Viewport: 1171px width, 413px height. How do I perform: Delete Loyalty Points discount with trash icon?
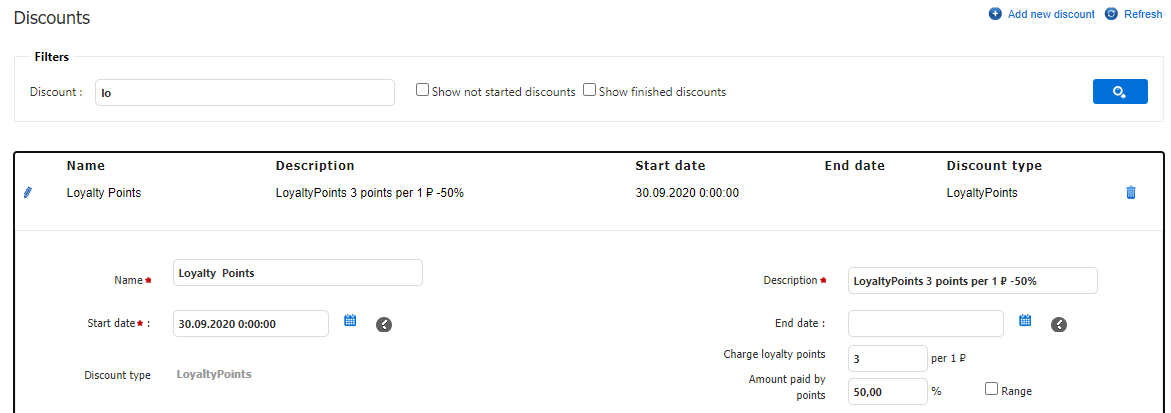point(1131,193)
